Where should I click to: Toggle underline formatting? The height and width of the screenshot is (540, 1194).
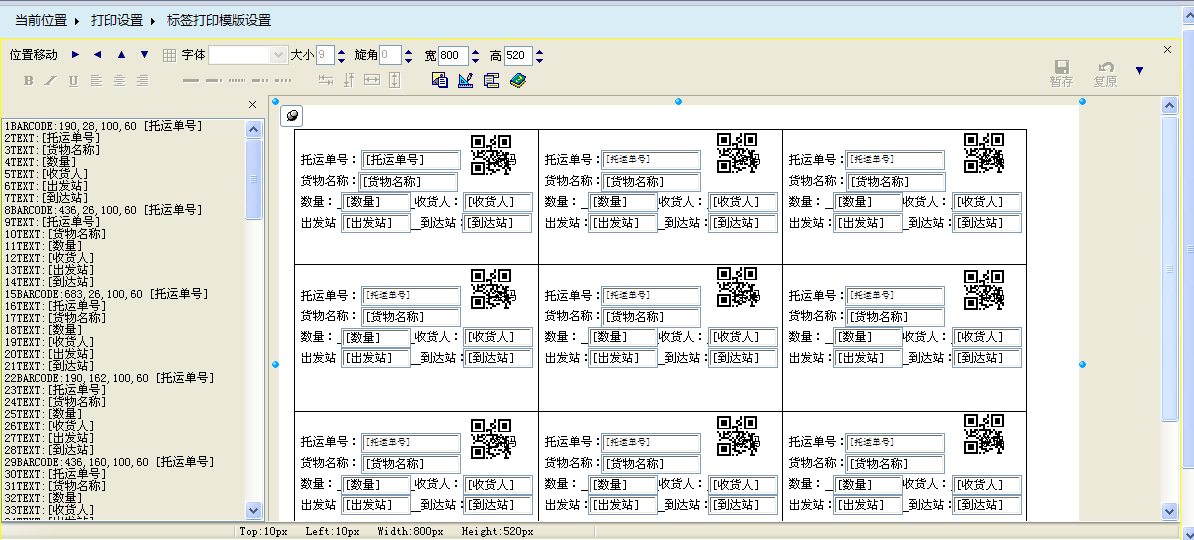click(73, 81)
